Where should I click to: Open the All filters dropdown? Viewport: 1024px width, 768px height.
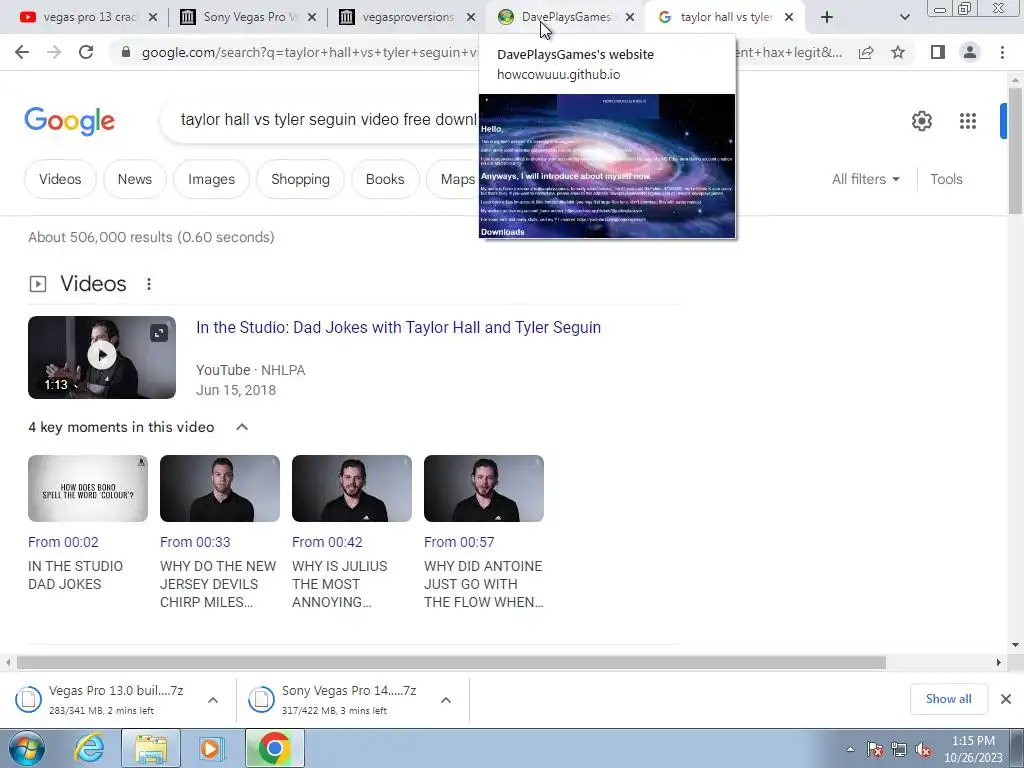pyautogui.click(x=865, y=179)
